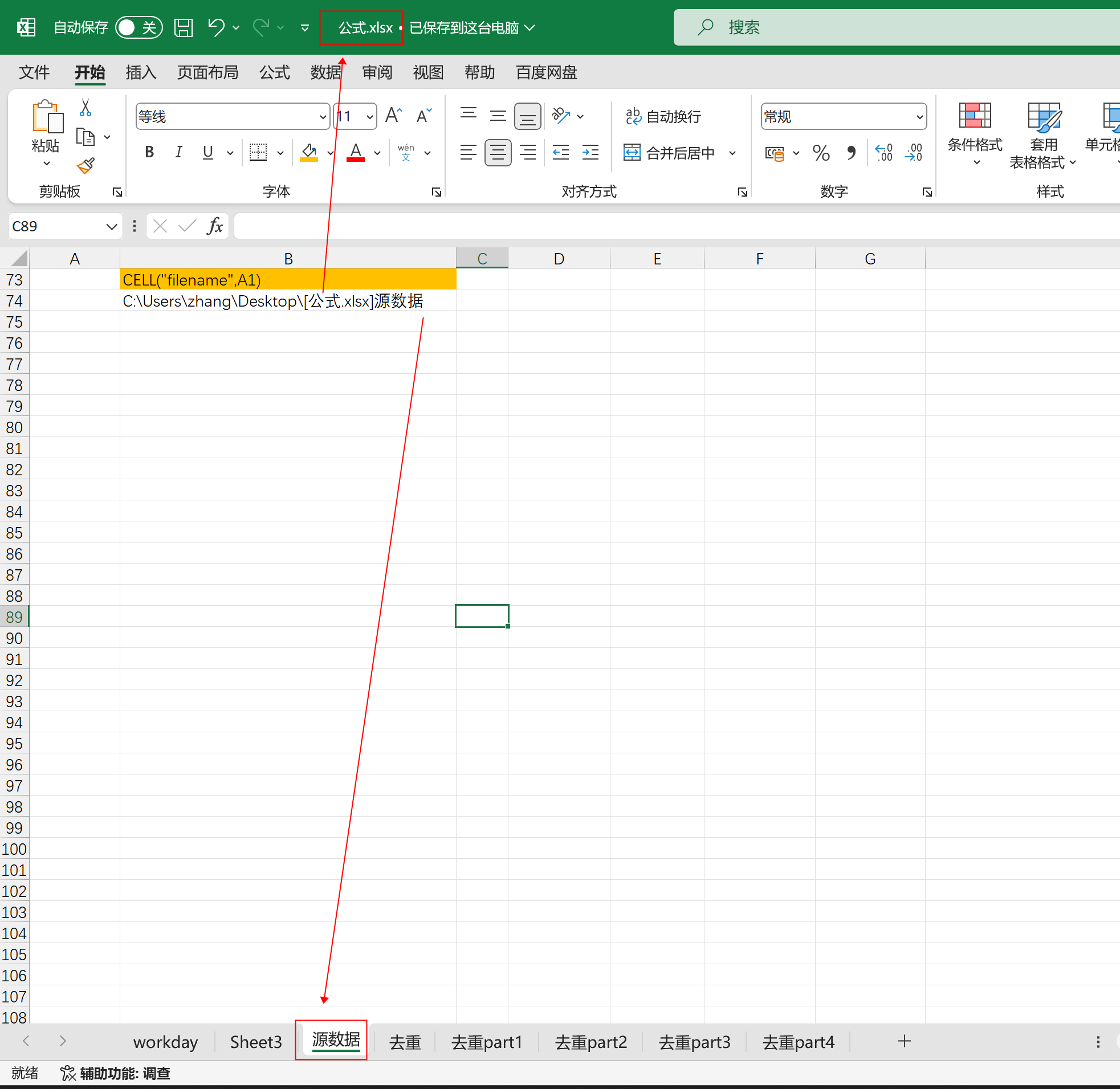
Task: Toggle Italic formatting
Action: (178, 152)
